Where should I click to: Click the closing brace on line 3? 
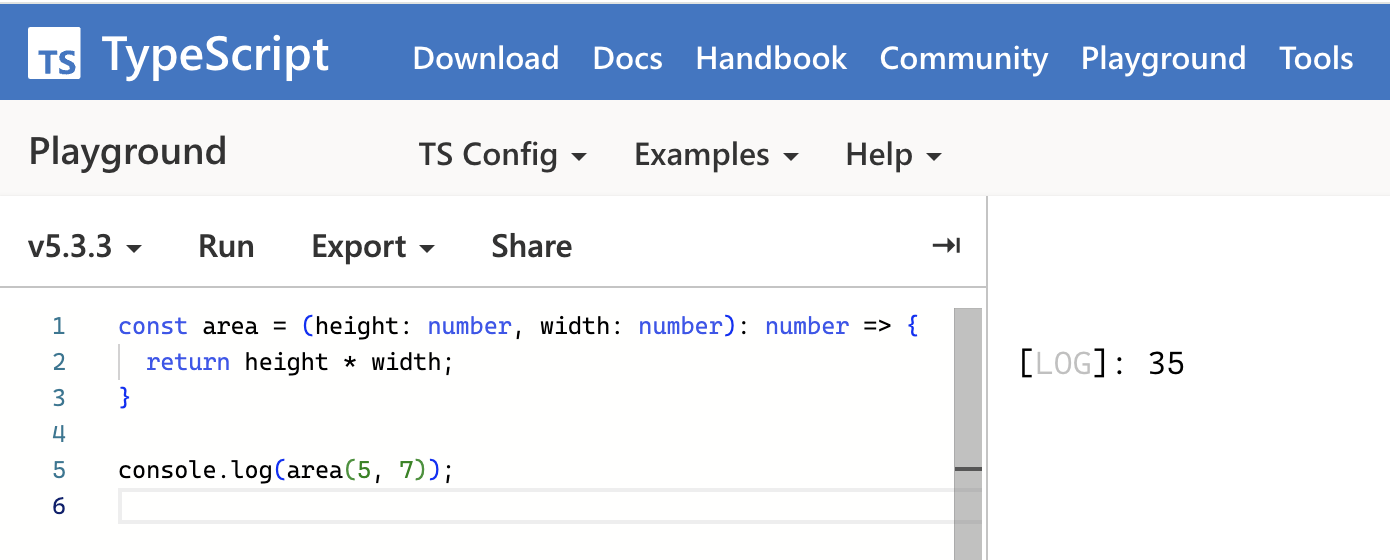[x=124, y=398]
